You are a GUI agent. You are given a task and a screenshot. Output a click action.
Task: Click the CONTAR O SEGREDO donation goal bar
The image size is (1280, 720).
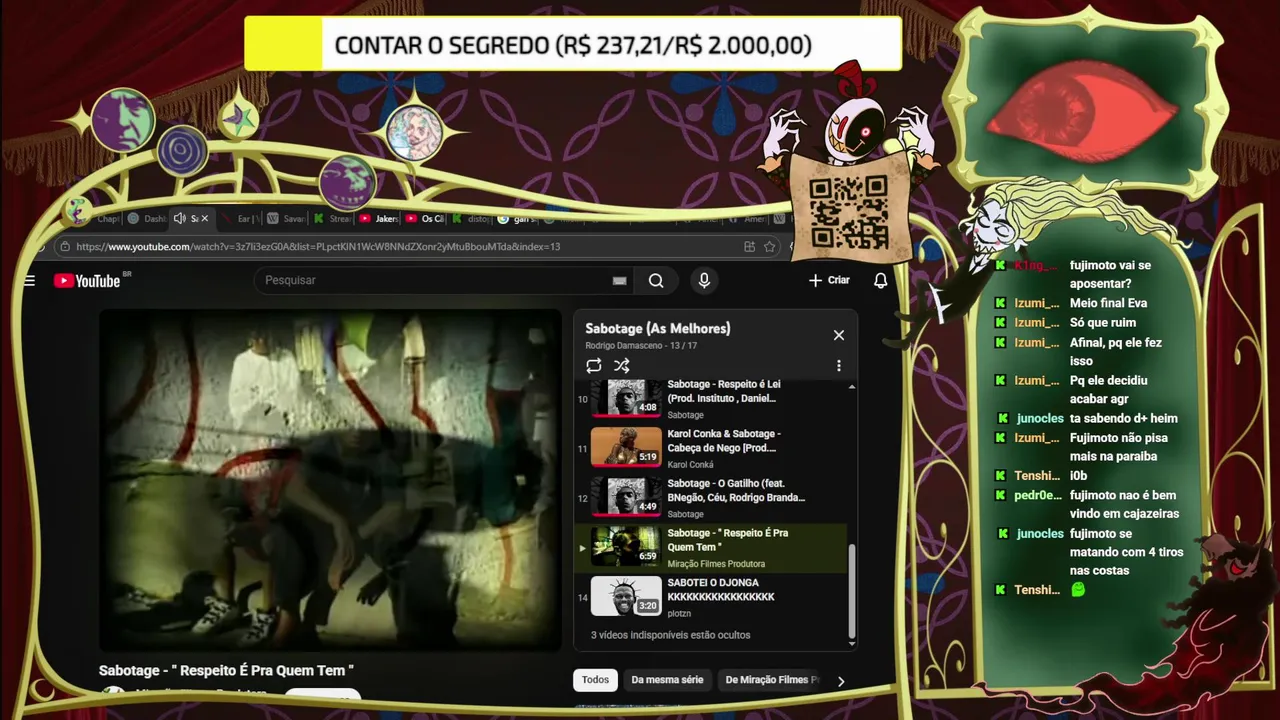pyautogui.click(x=573, y=45)
